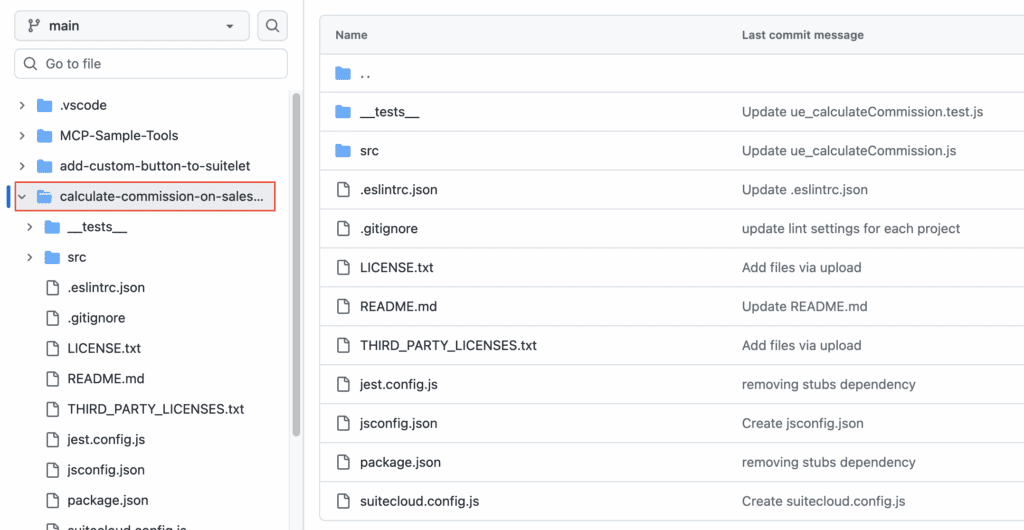Click file icon beside table suitecloud.config.js
Image resolution: width=1024 pixels, height=530 pixels.
pyautogui.click(x=343, y=501)
